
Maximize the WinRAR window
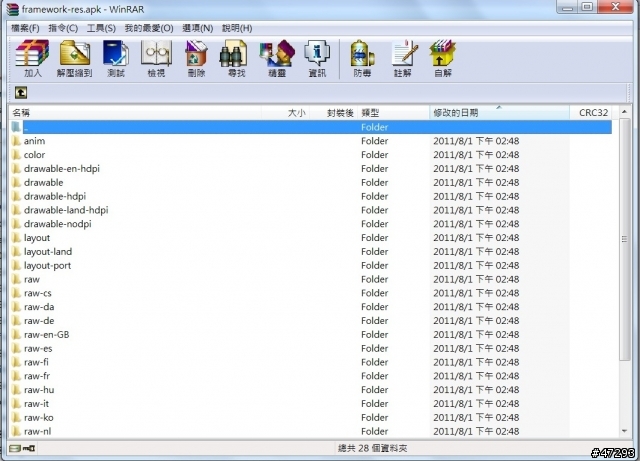587,7
